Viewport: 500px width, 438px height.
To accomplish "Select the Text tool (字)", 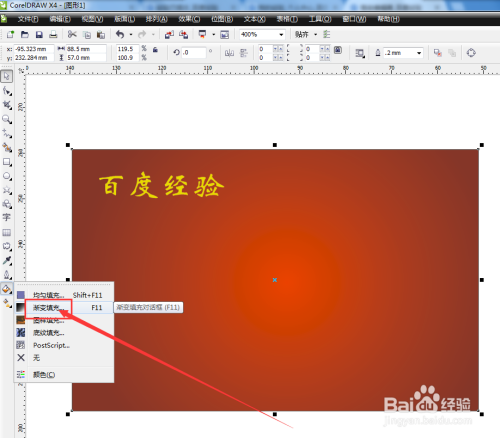I will (7, 217).
